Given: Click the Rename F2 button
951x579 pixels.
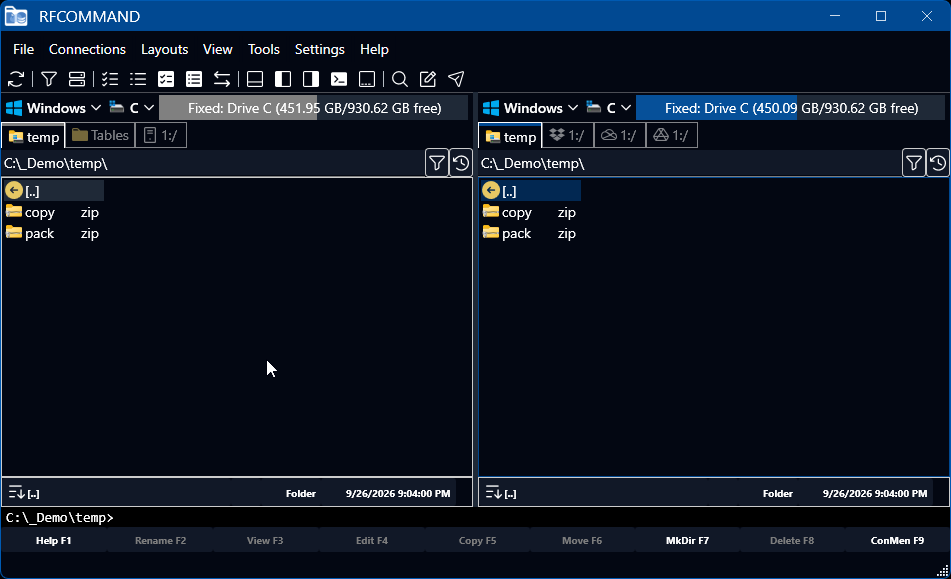Looking at the screenshot, I should (160, 540).
